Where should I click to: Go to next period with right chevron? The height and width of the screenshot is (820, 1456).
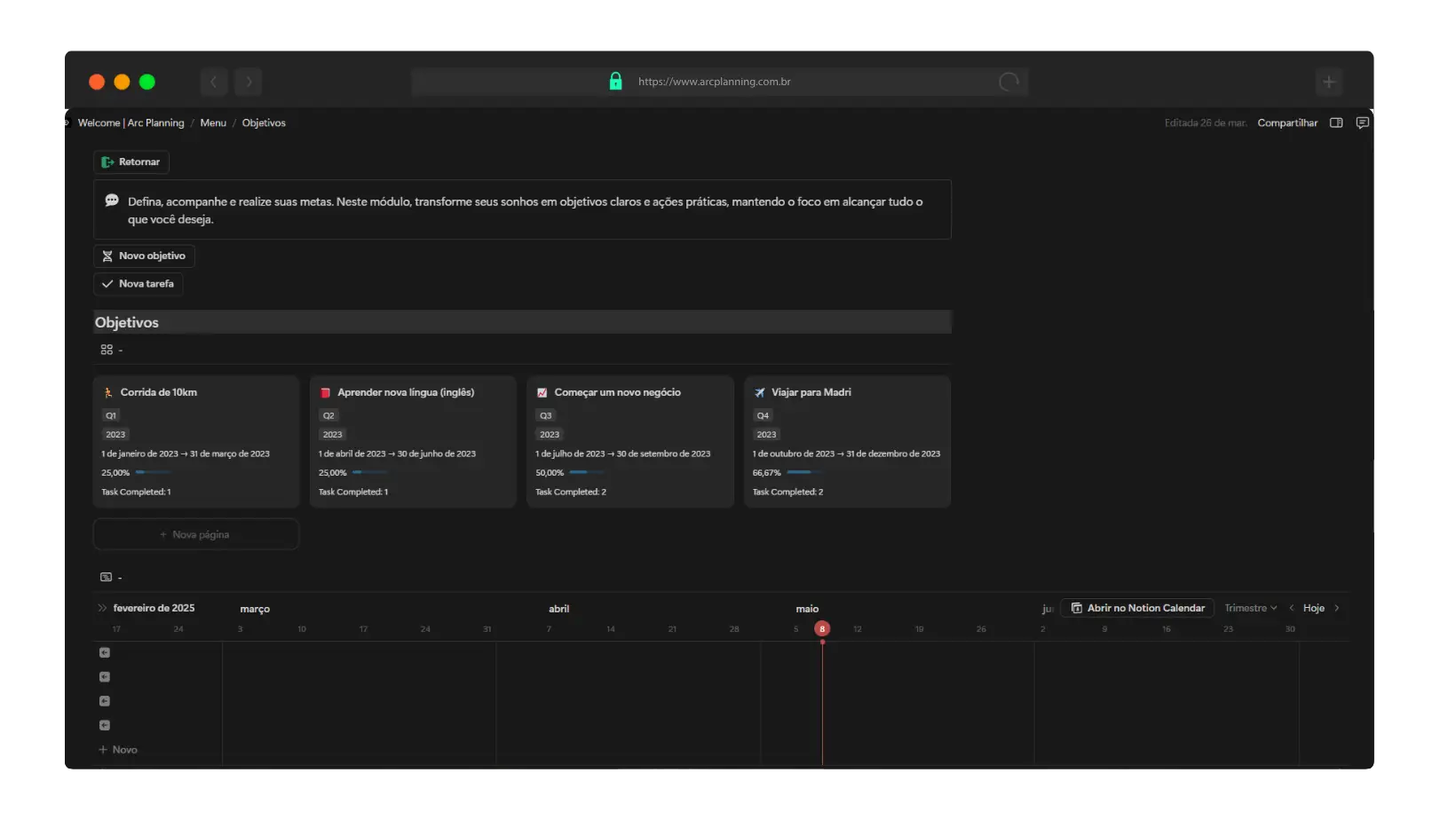[1337, 609]
